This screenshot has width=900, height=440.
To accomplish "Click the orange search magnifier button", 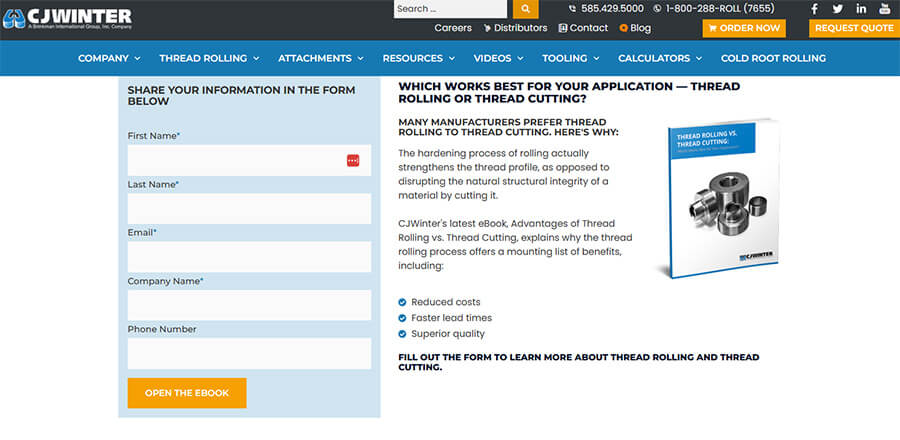I will point(526,9).
